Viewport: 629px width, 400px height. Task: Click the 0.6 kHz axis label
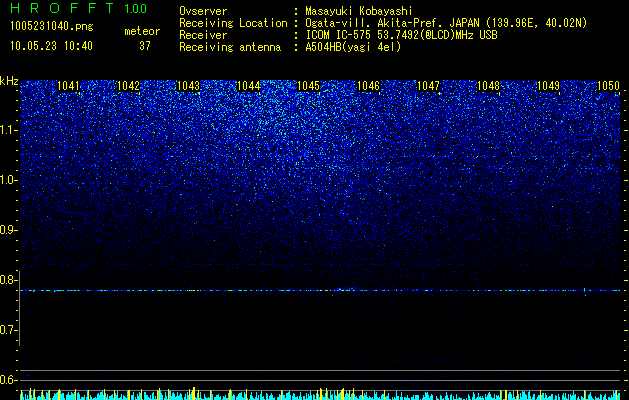coord(8,380)
